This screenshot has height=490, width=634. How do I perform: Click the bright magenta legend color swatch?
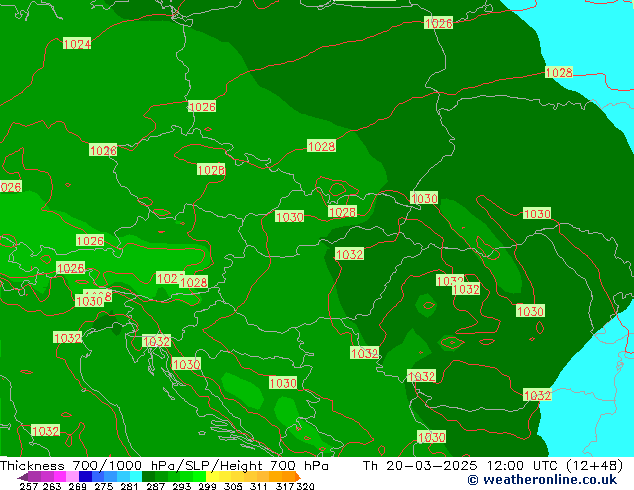click(x=60, y=476)
